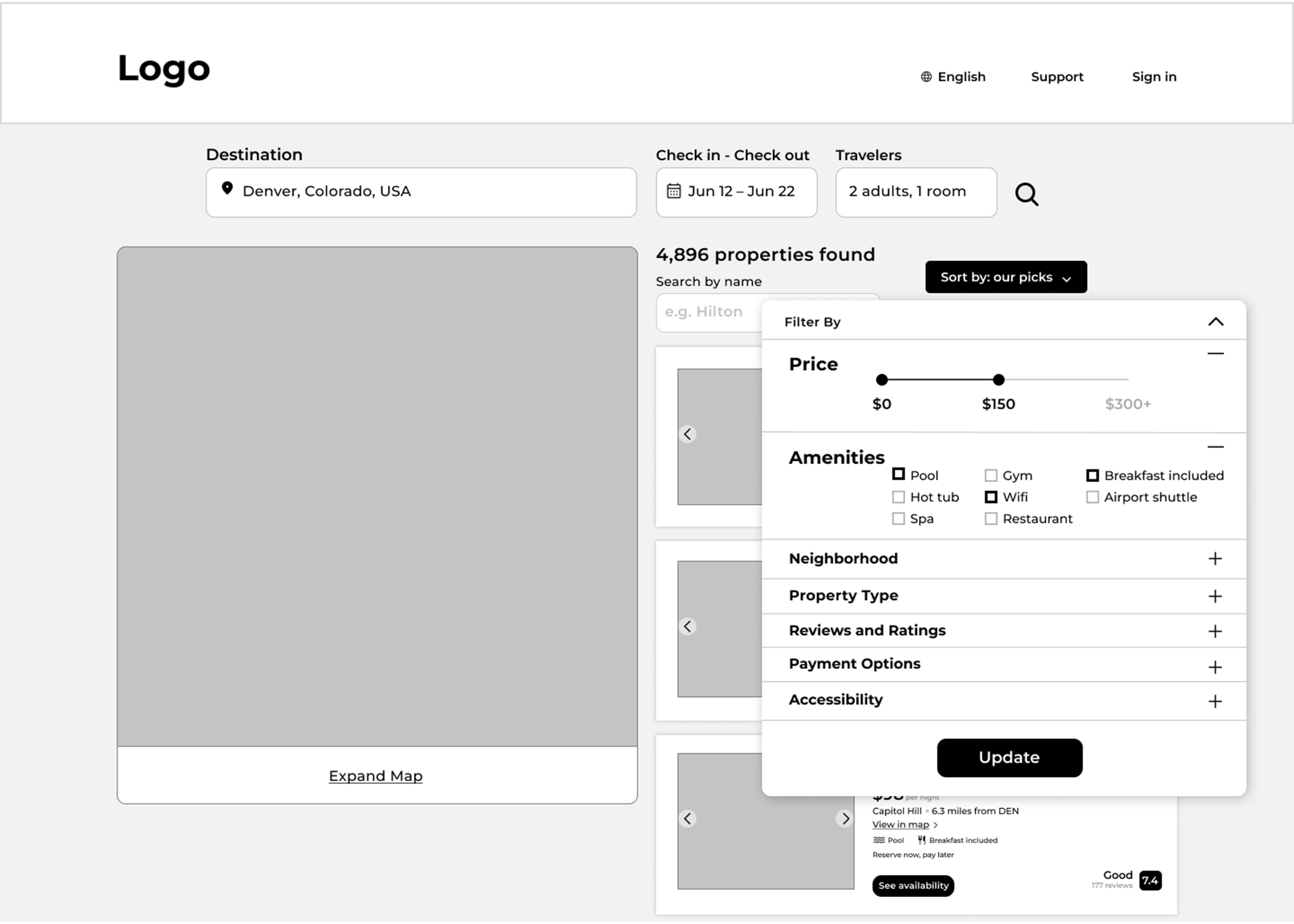Click next image arrow on Capitol Hill listing

845,819
